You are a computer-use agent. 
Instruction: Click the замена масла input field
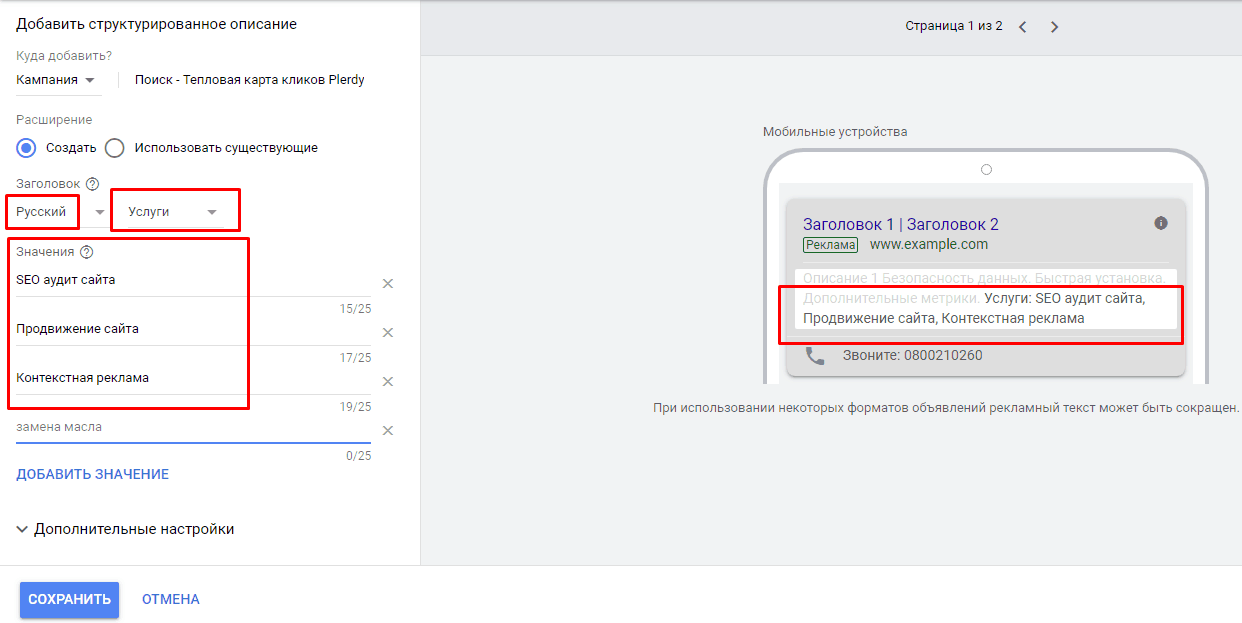click(150, 425)
